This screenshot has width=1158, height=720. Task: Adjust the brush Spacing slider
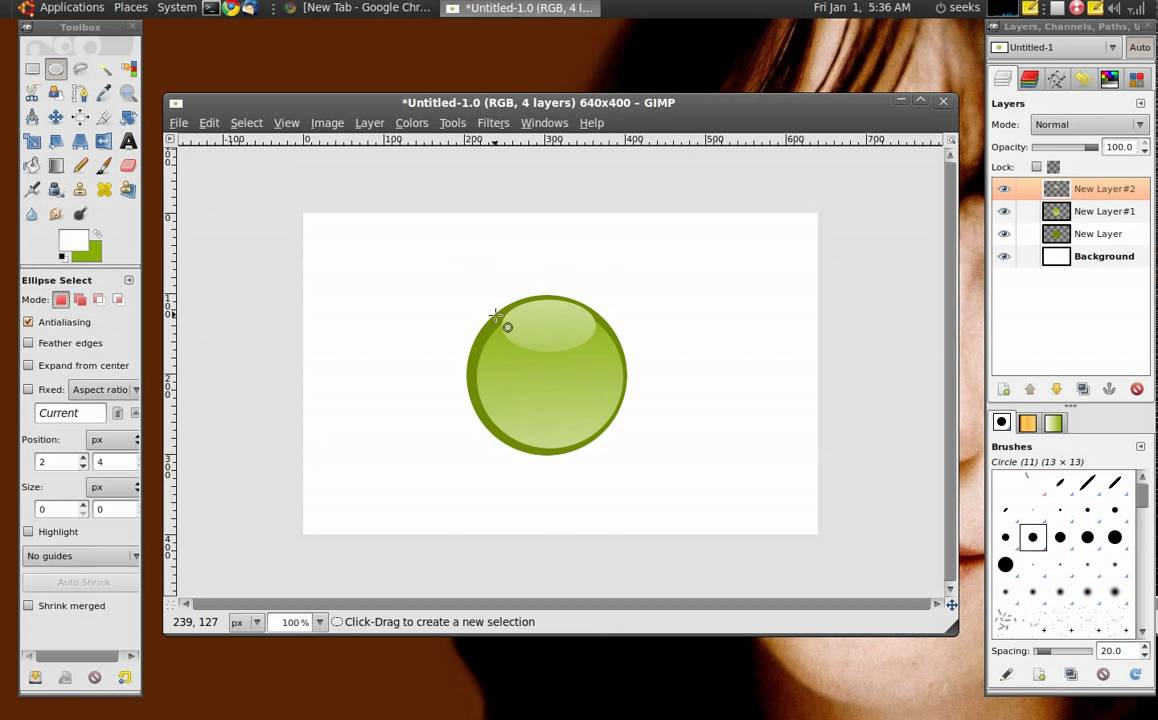pyautogui.click(x=1063, y=651)
